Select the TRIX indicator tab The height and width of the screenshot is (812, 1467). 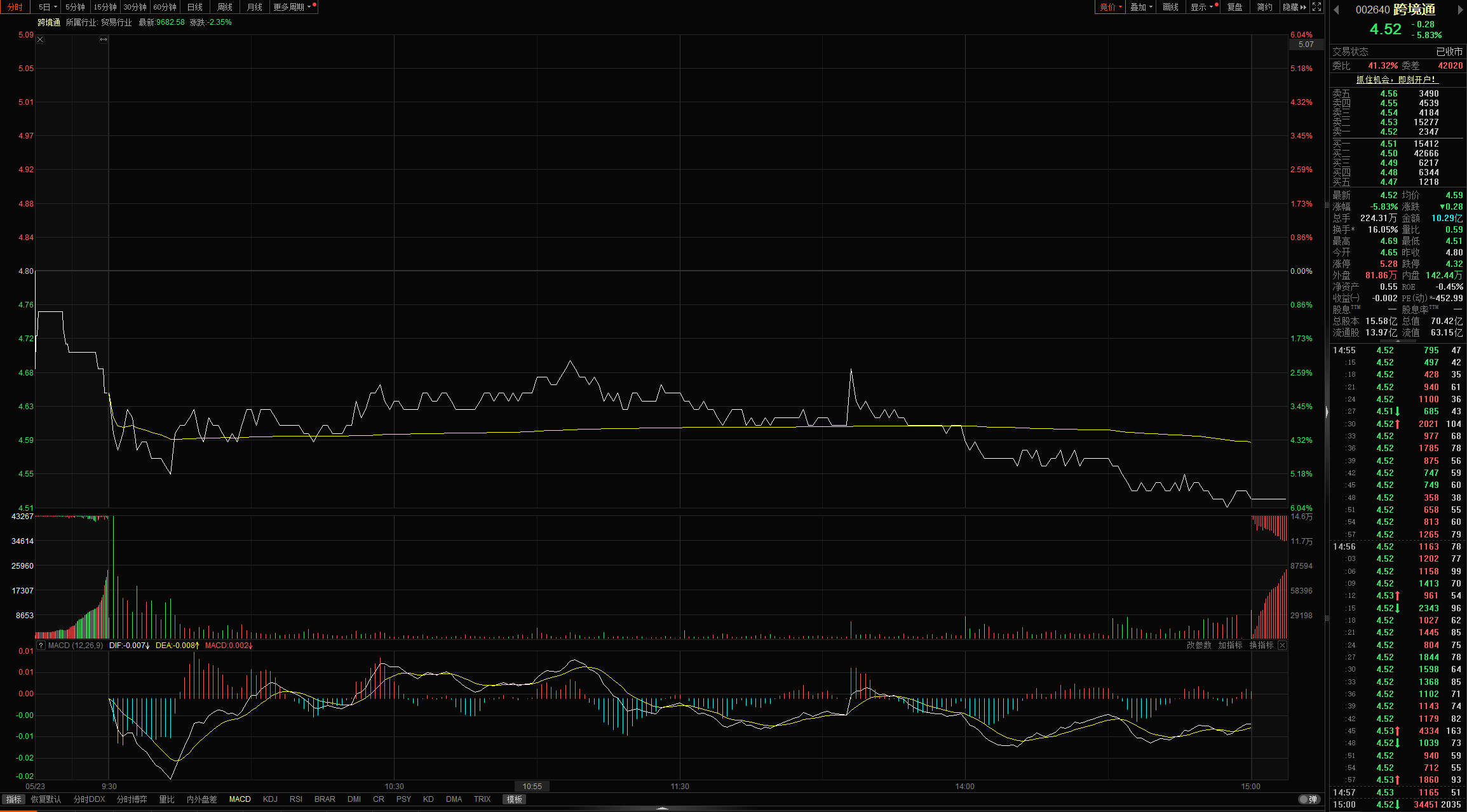pyautogui.click(x=482, y=799)
